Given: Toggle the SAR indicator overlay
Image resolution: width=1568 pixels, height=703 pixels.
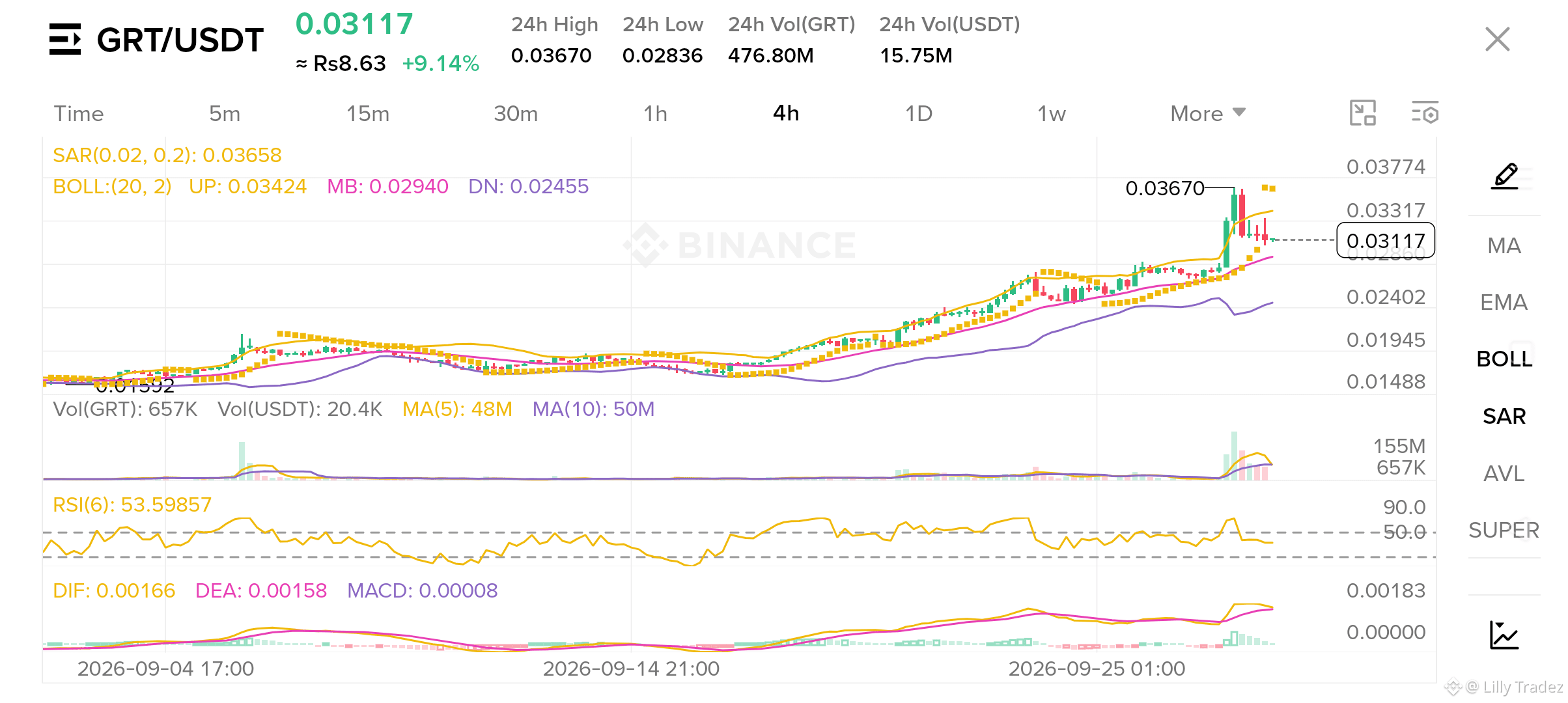Looking at the screenshot, I should tap(1504, 416).
